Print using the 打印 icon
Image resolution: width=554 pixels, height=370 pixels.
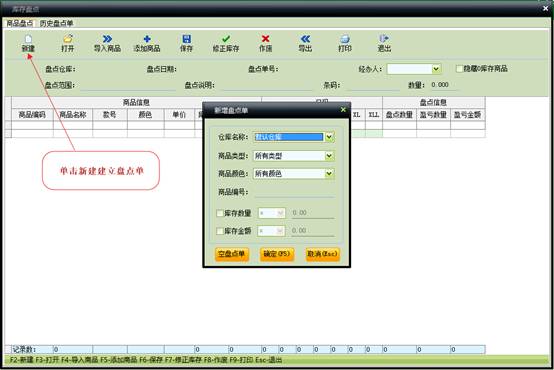click(x=345, y=43)
